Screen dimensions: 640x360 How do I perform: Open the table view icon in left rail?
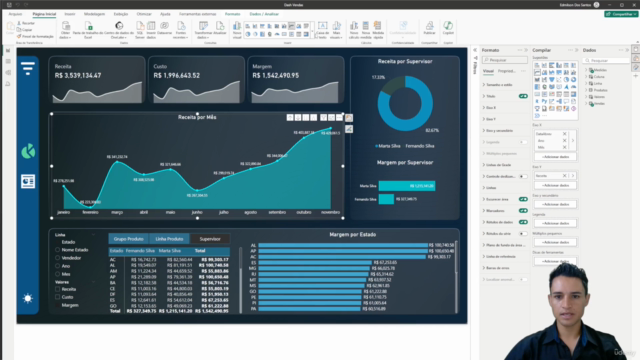tap(8, 61)
